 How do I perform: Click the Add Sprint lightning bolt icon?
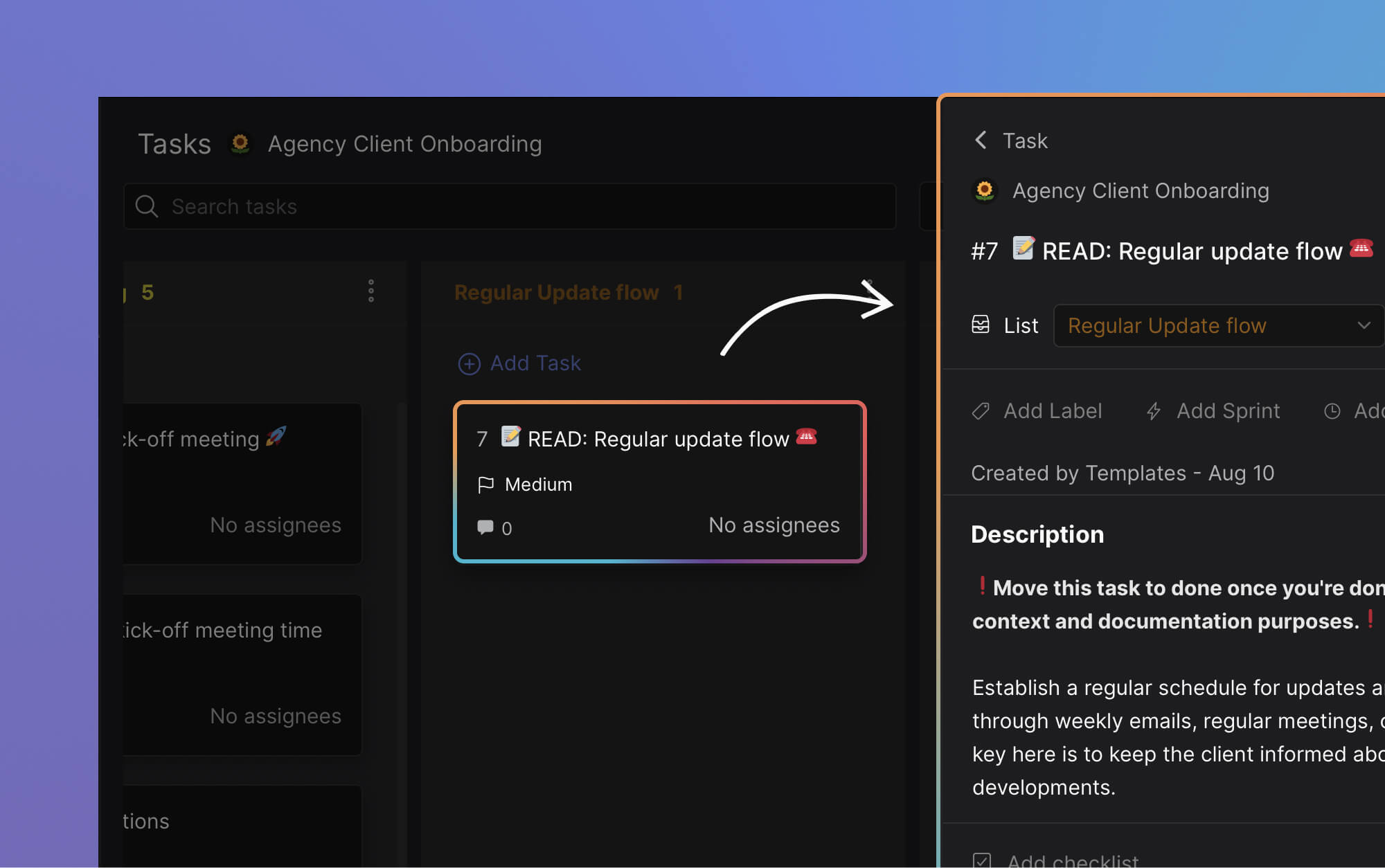coord(1154,410)
